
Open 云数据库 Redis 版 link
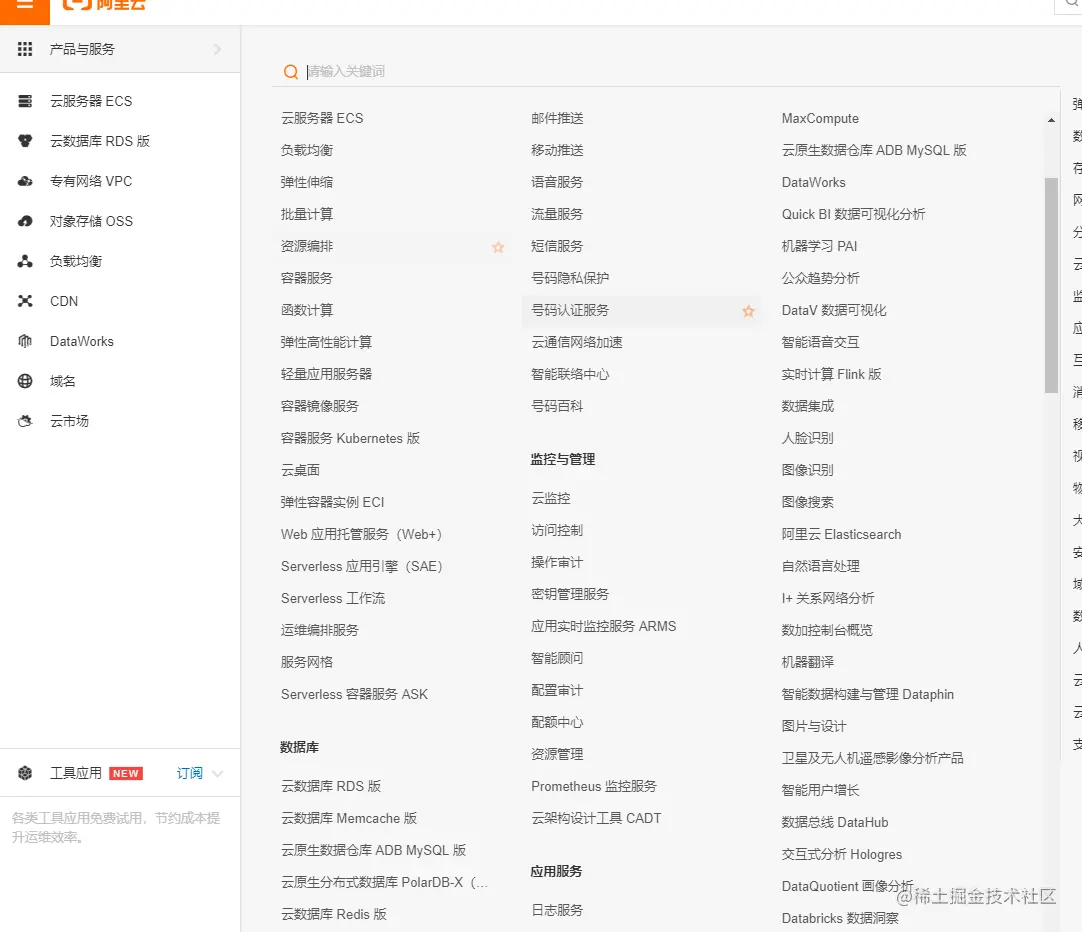pos(334,914)
